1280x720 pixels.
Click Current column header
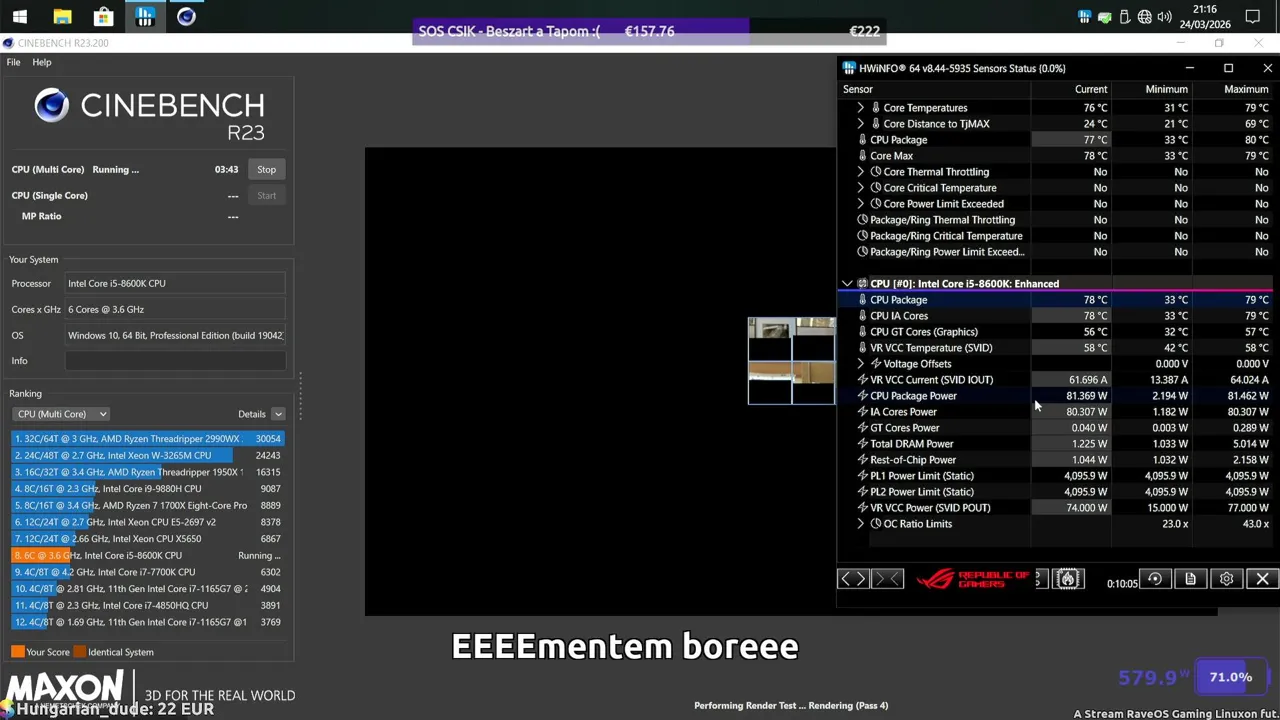1090,89
